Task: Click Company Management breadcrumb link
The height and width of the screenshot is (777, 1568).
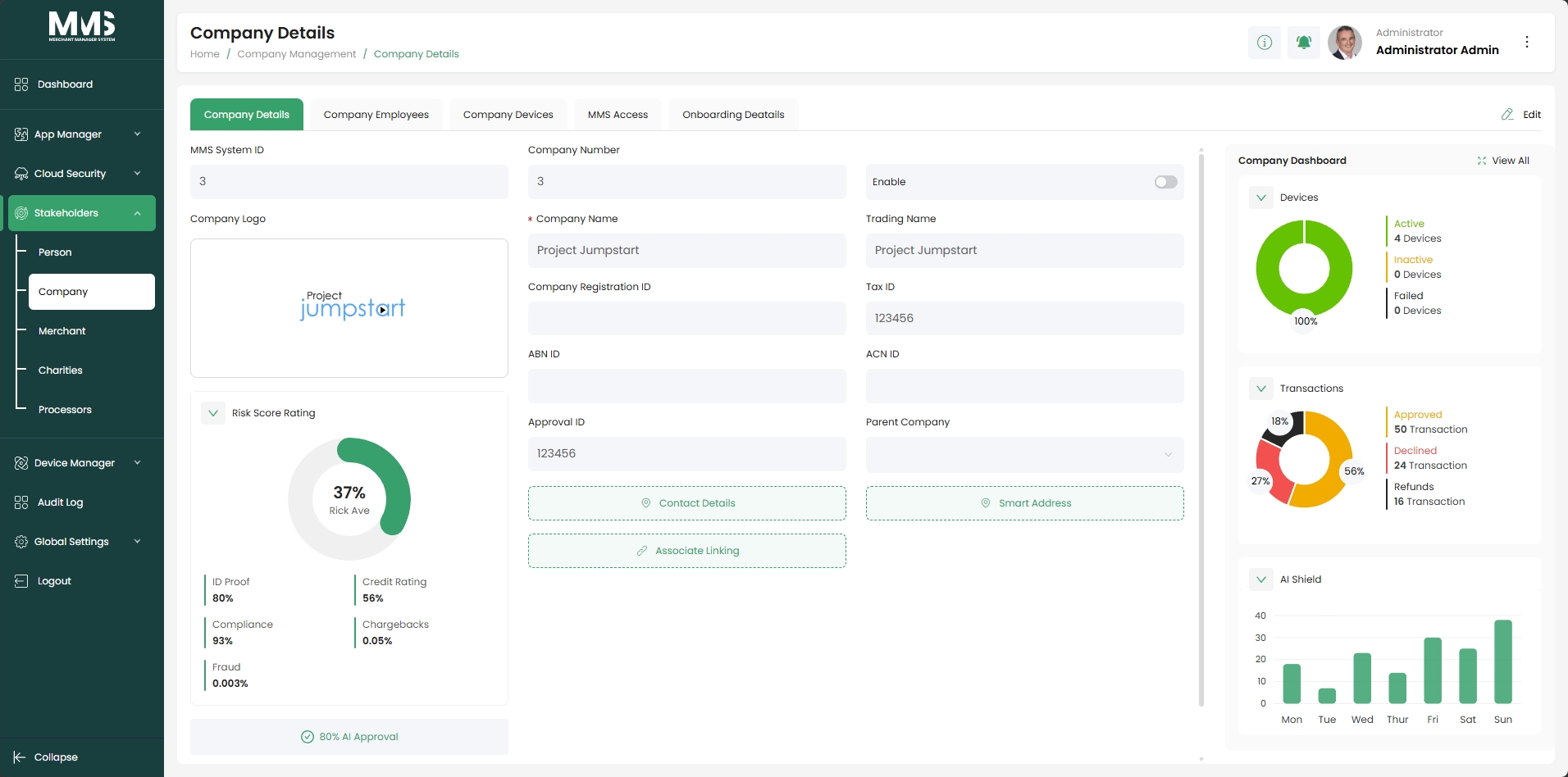Action: pos(297,54)
